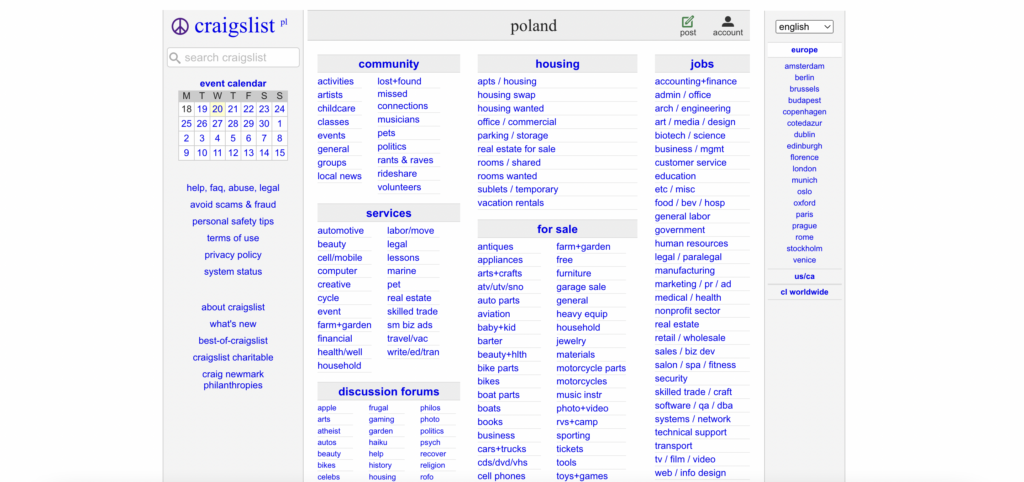This screenshot has width=1024, height=482.
Task: Switch to venice craigslist site
Action: pos(804,260)
